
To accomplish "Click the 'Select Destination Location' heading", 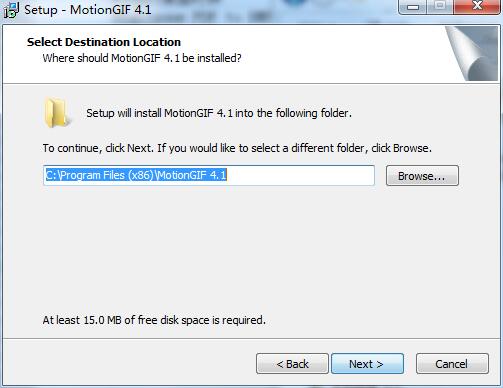I will (104, 42).
